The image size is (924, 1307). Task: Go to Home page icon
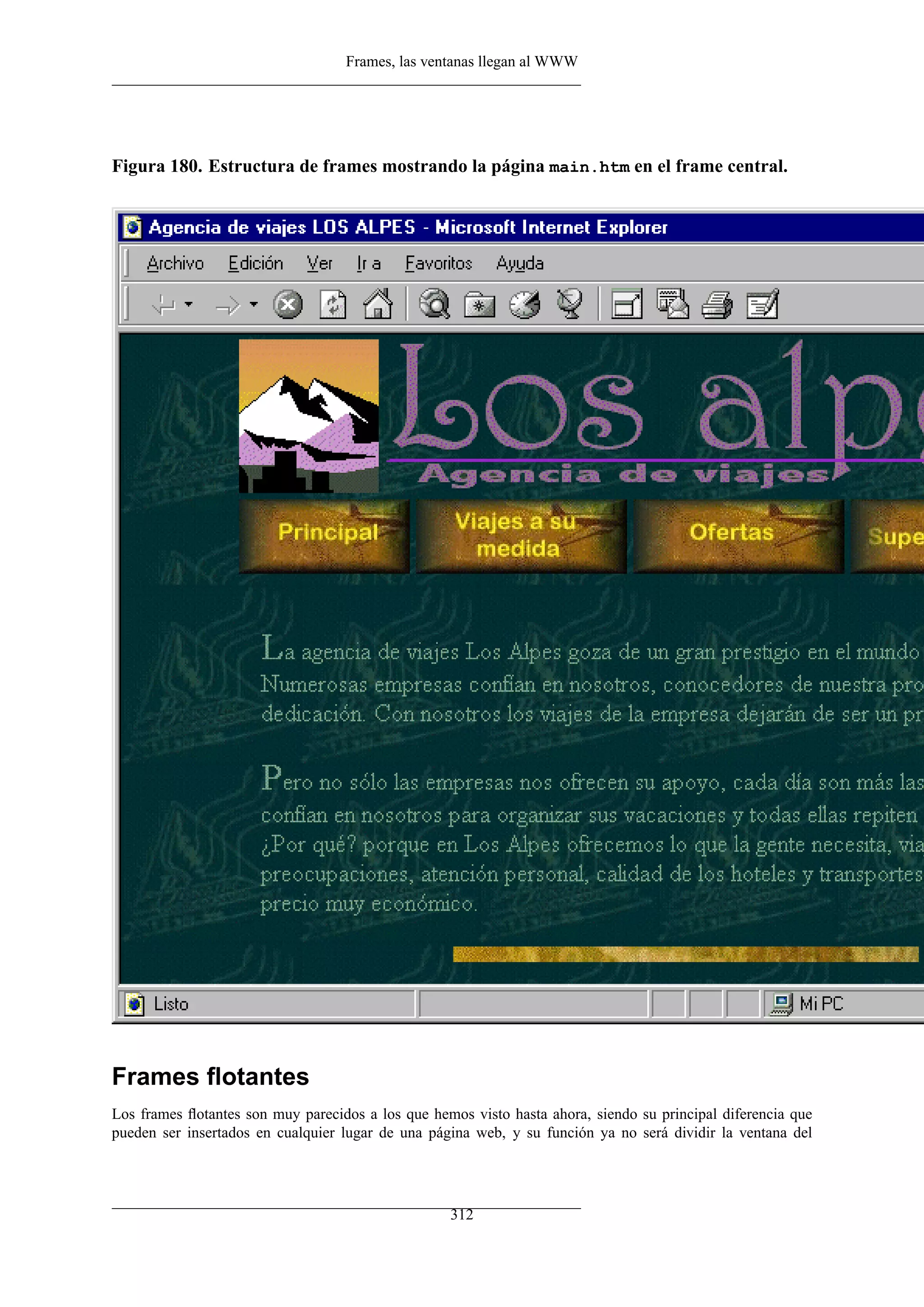pos(378,305)
